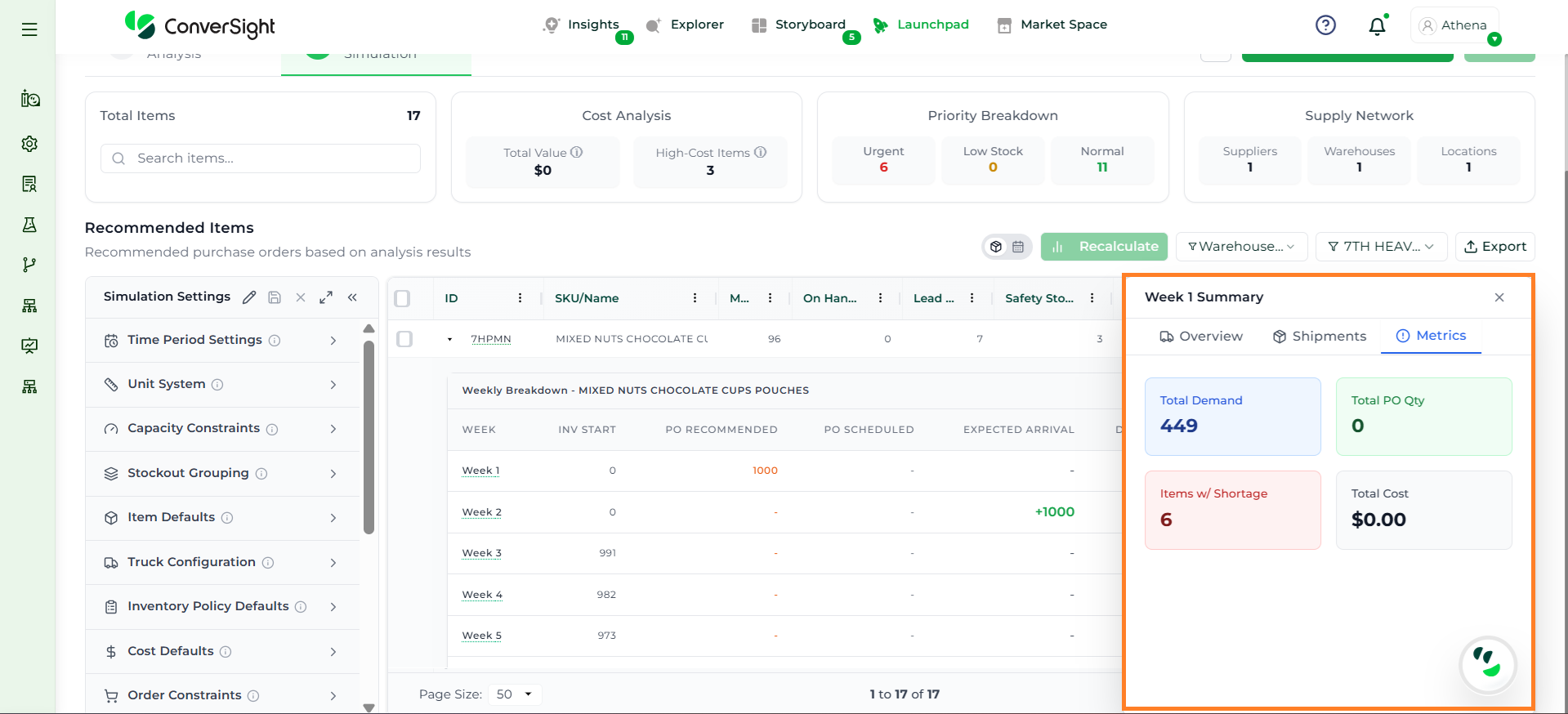
Task: Click the edit pencil icon in Simulation Settings
Action: pos(249,297)
